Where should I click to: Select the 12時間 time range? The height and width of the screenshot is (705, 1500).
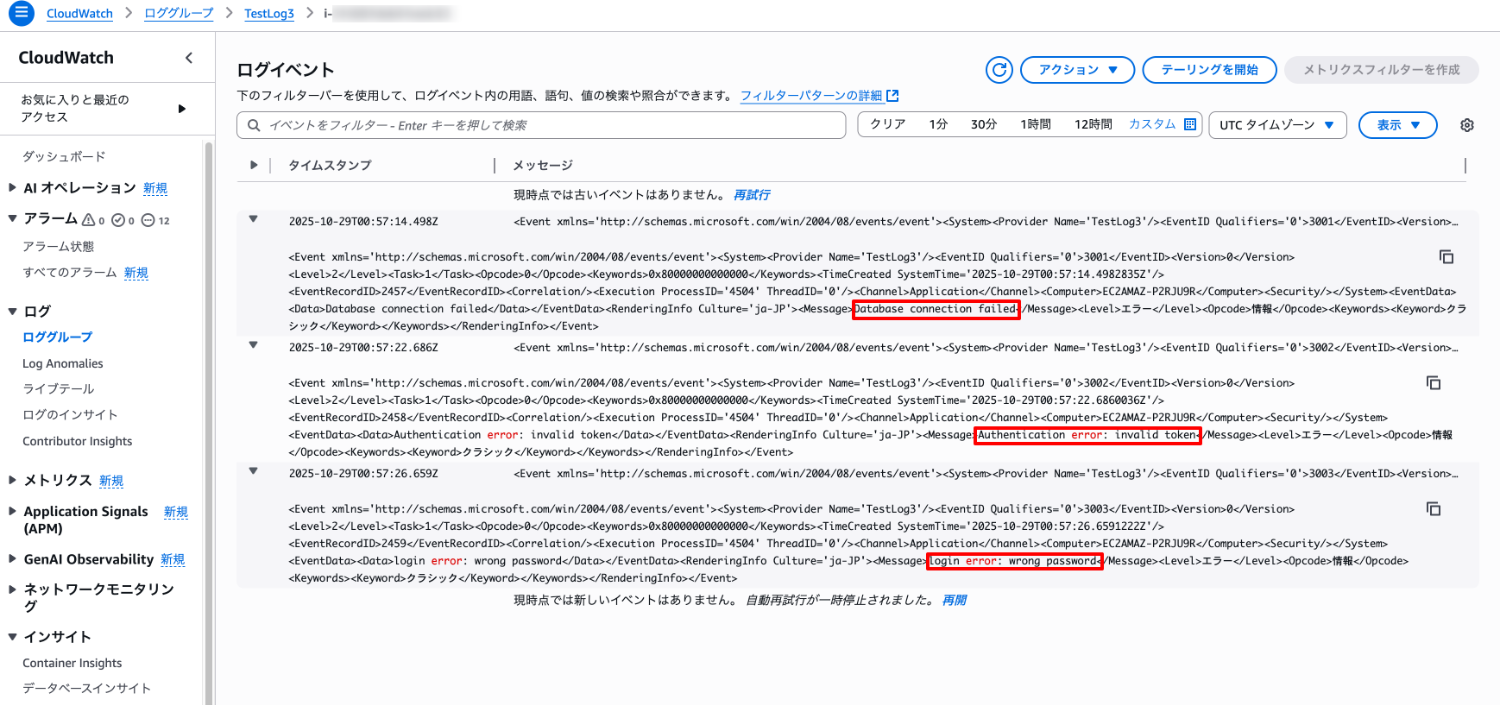pyautogui.click(x=1093, y=124)
